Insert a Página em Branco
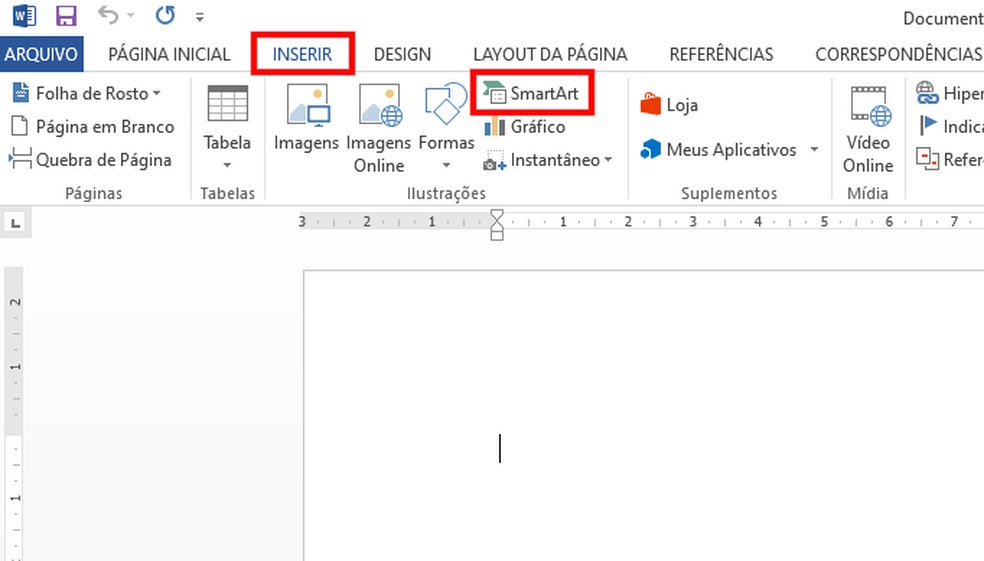The width and height of the screenshot is (984, 561). point(92,127)
